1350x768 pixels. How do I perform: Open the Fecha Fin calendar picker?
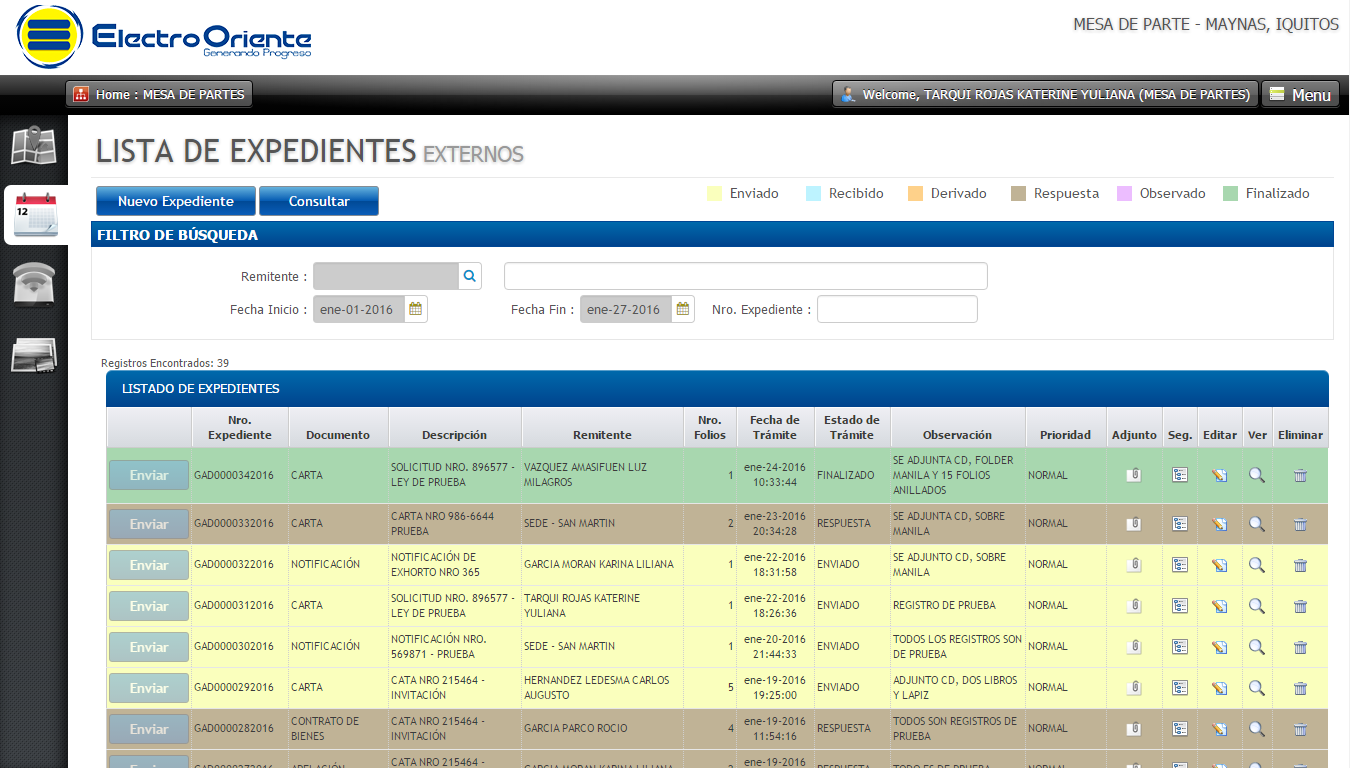[683, 309]
